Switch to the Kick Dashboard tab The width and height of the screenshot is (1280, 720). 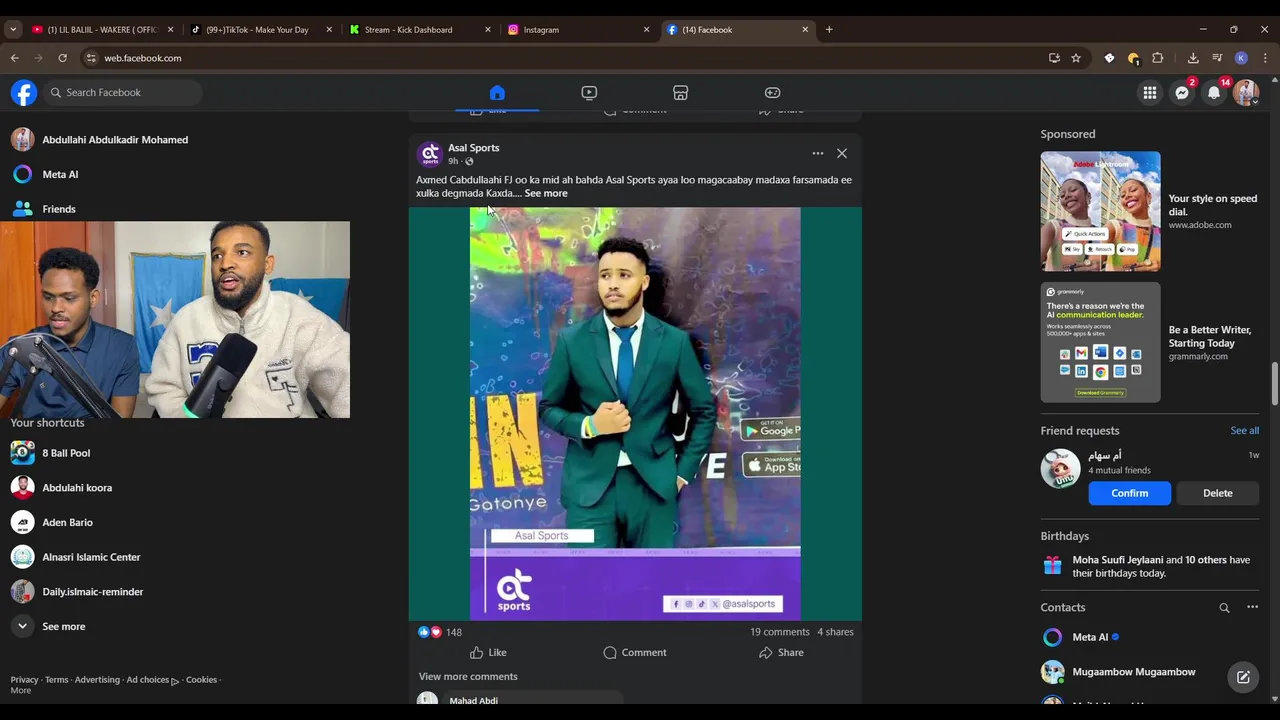(420, 30)
